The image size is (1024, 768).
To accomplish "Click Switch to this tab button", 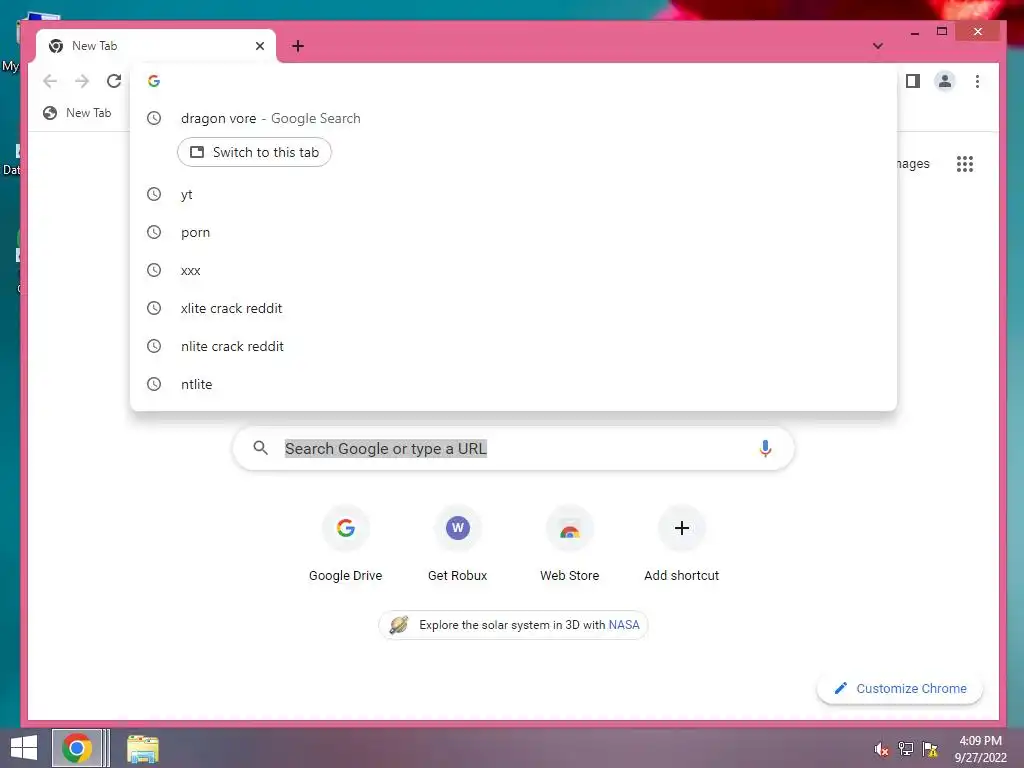I will [x=254, y=152].
